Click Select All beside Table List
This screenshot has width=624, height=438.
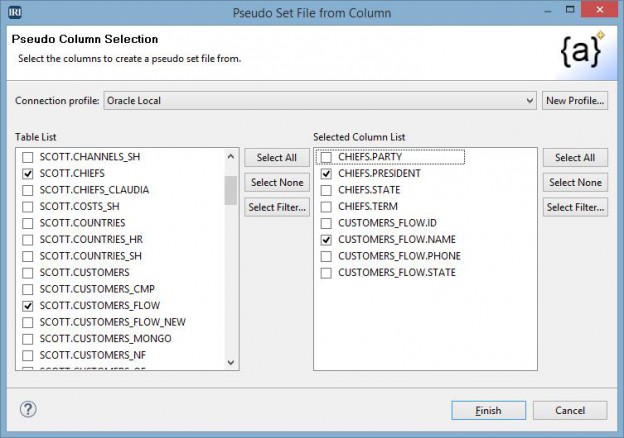click(x=277, y=158)
